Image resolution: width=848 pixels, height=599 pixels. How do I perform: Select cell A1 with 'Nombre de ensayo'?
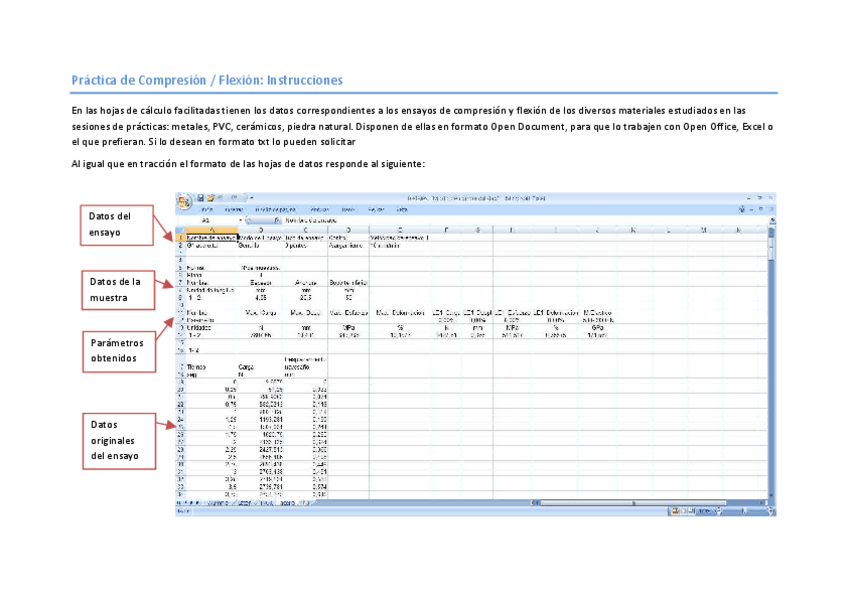click(x=212, y=238)
